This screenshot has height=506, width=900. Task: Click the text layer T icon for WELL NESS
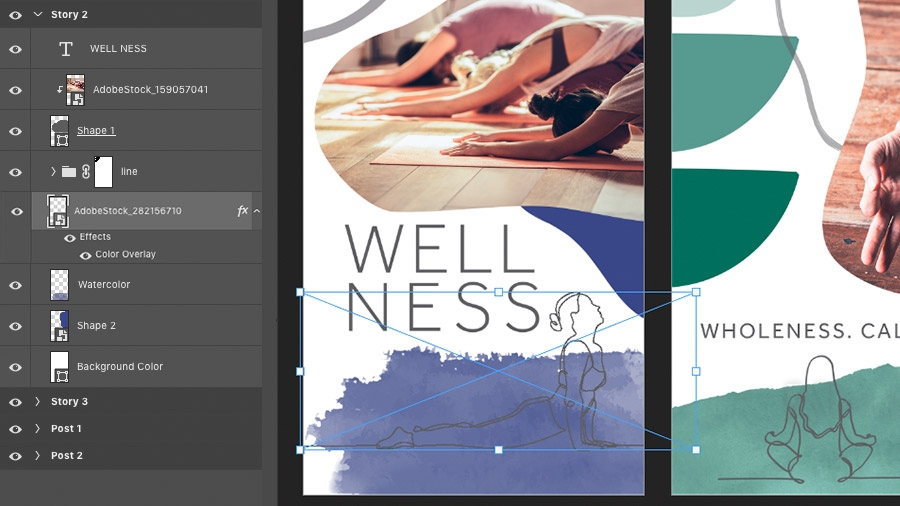click(66, 49)
